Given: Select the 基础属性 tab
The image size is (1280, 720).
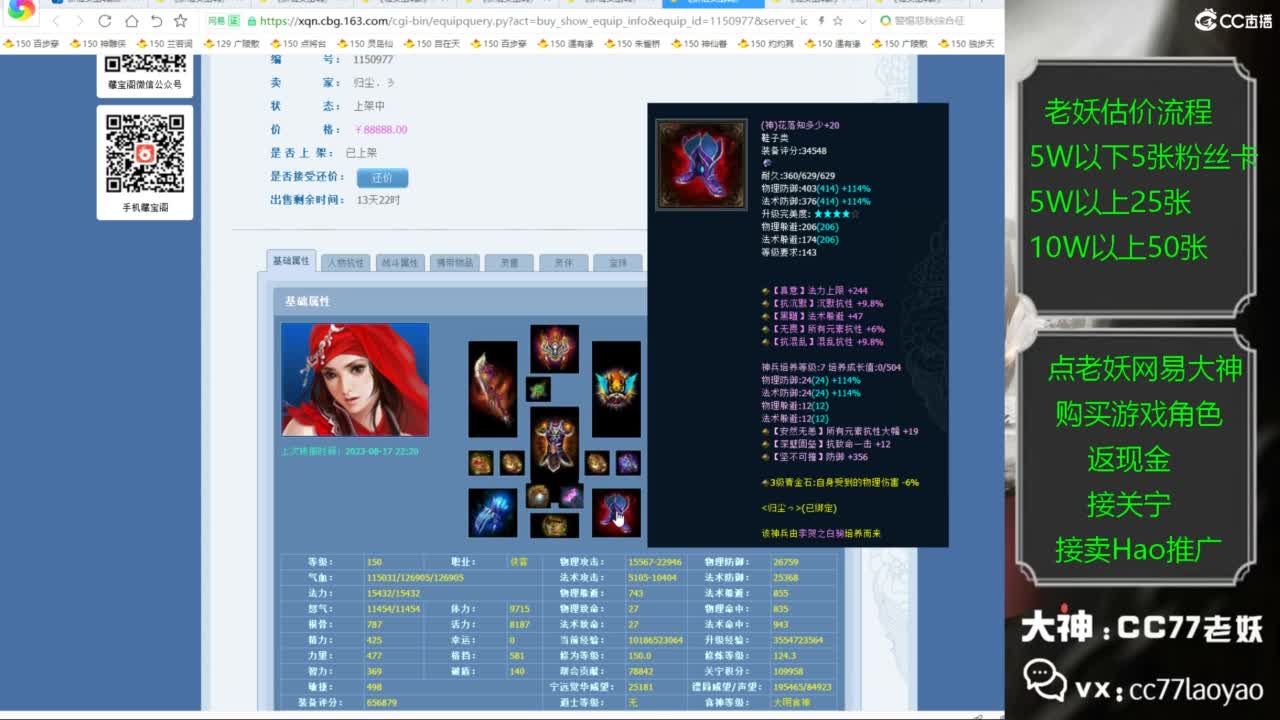Looking at the screenshot, I should (292, 261).
